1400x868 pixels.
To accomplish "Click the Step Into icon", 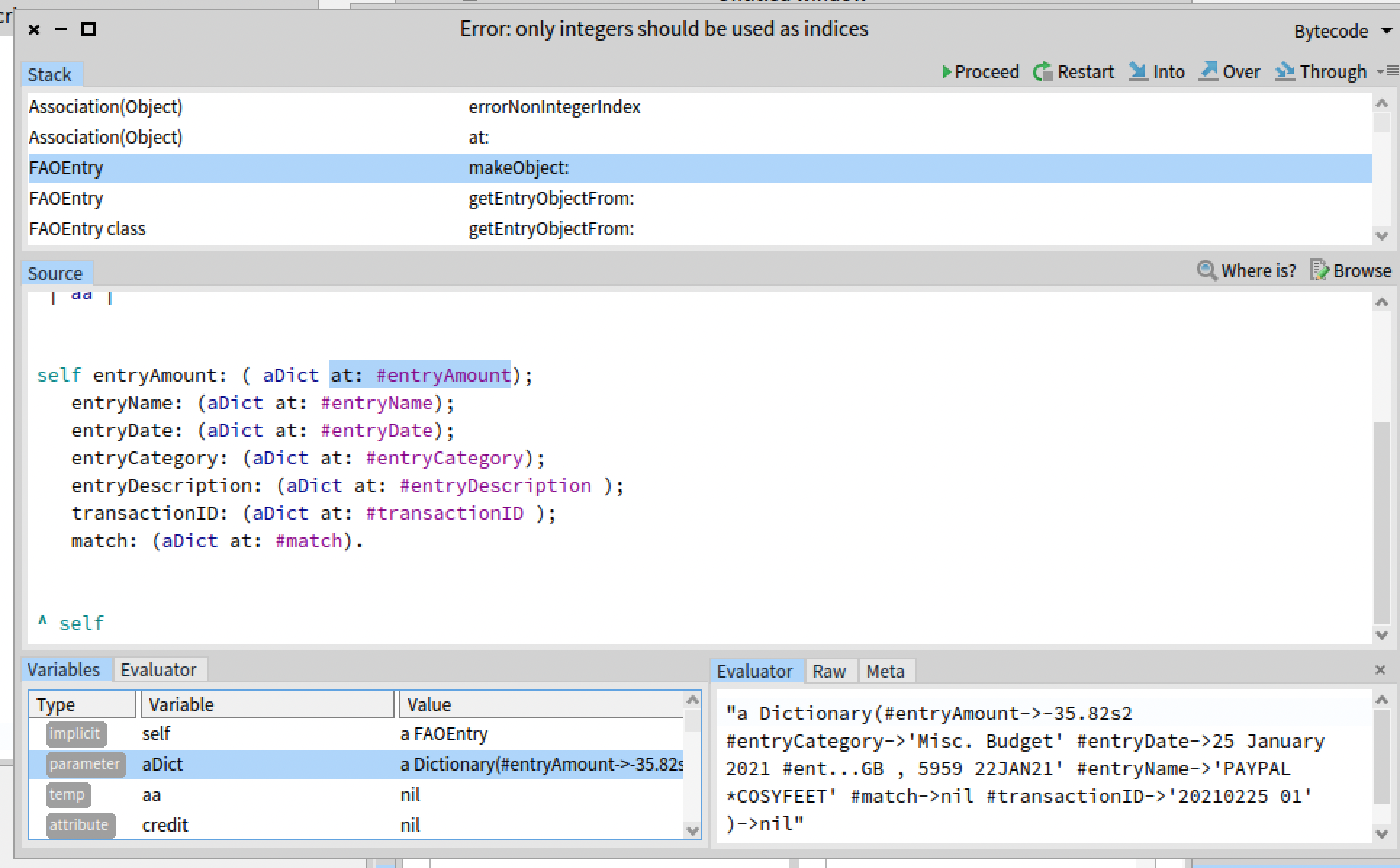I will (x=1138, y=71).
